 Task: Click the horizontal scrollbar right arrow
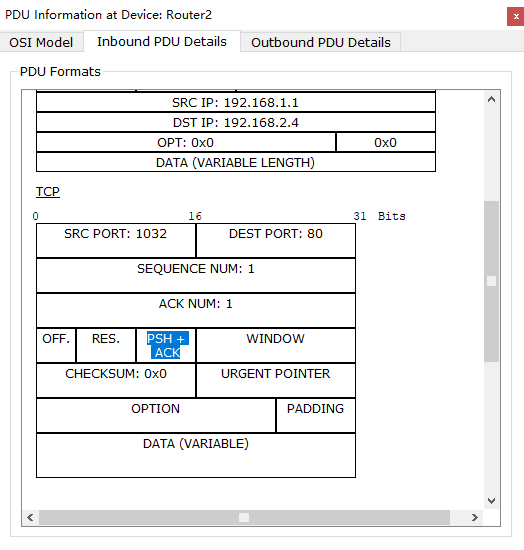click(x=475, y=517)
